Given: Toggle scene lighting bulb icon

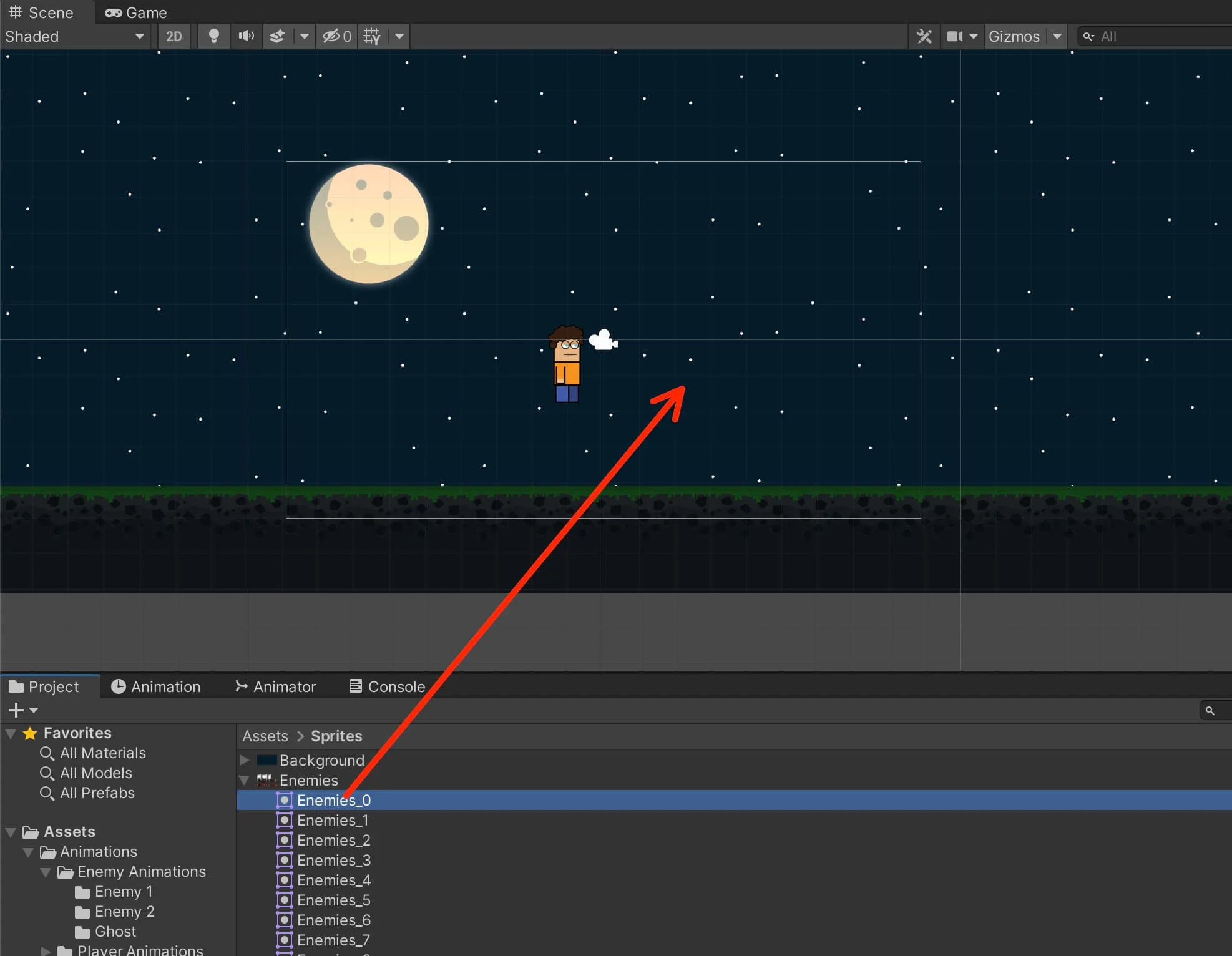Looking at the screenshot, I should 213,36.
